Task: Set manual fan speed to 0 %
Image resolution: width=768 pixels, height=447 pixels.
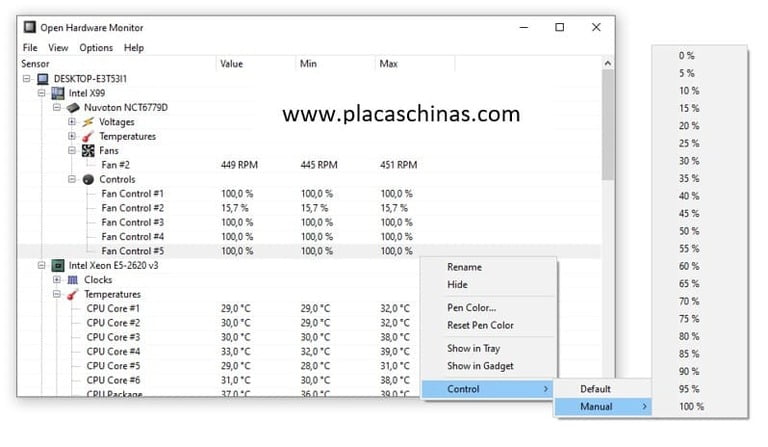Action: coord(699,56)
